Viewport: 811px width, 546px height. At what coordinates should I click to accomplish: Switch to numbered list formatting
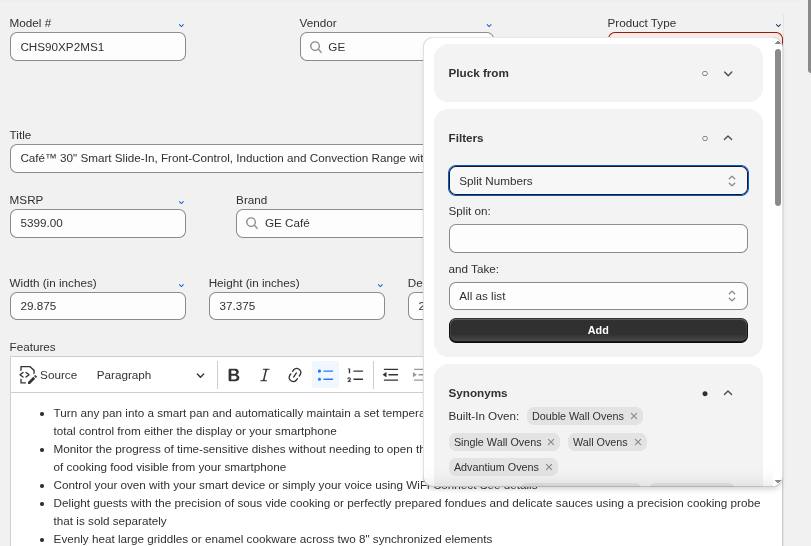[x=355, y=375]
